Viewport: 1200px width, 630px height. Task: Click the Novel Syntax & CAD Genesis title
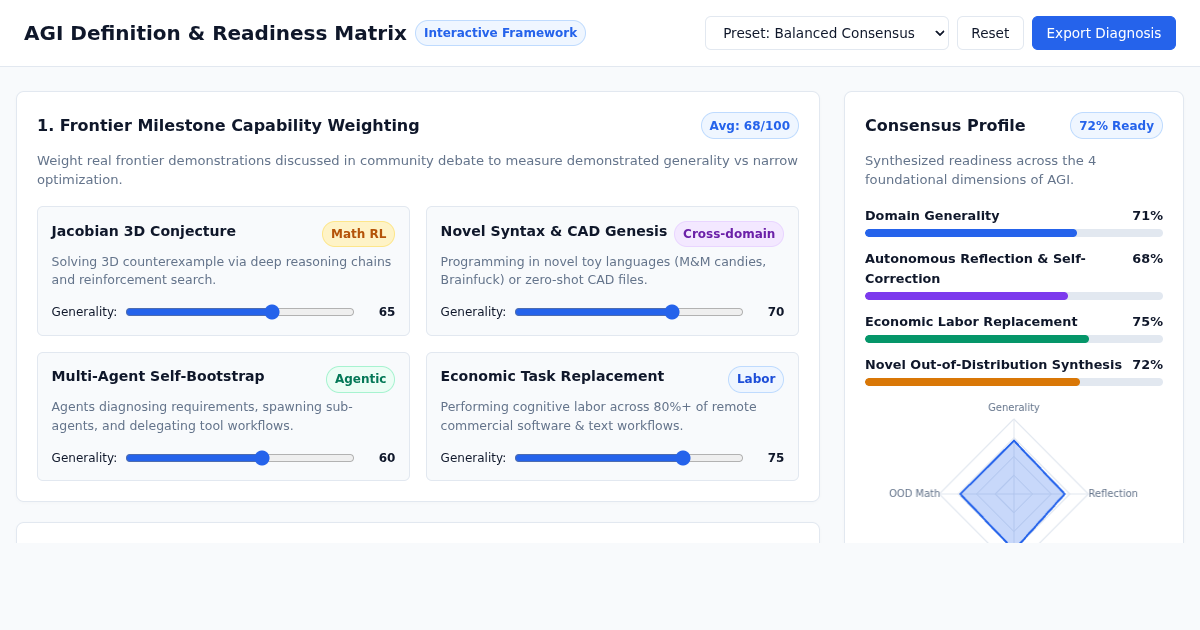(x=554, y=231)
